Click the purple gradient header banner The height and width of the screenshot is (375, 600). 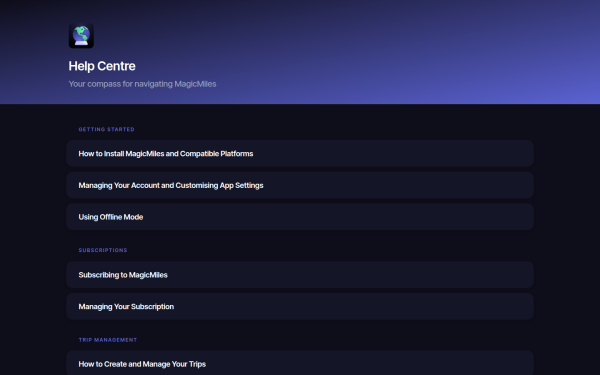pyautogui.click(x=383, y=52)
